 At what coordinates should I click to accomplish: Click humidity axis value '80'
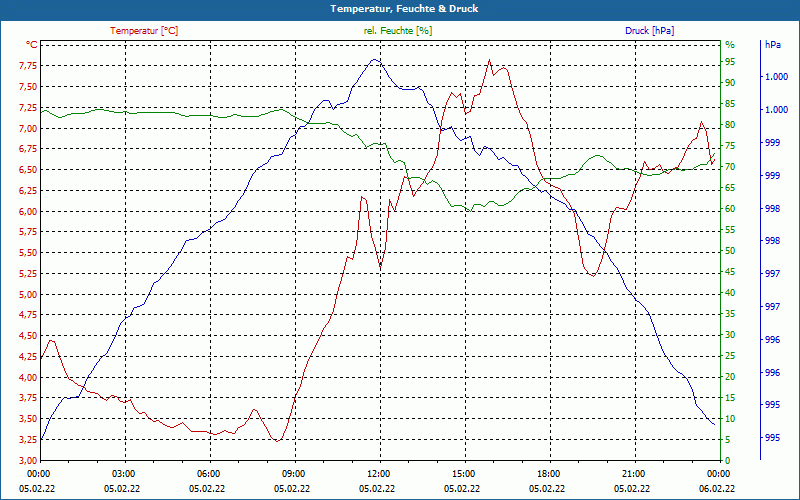point(730,124)
